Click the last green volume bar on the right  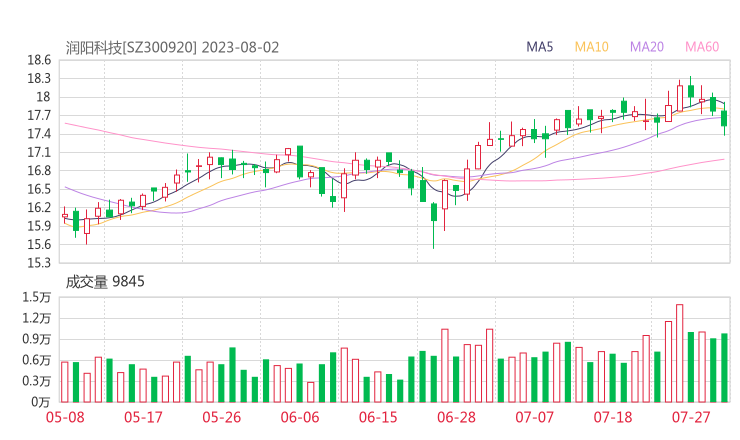click(724, 368)
